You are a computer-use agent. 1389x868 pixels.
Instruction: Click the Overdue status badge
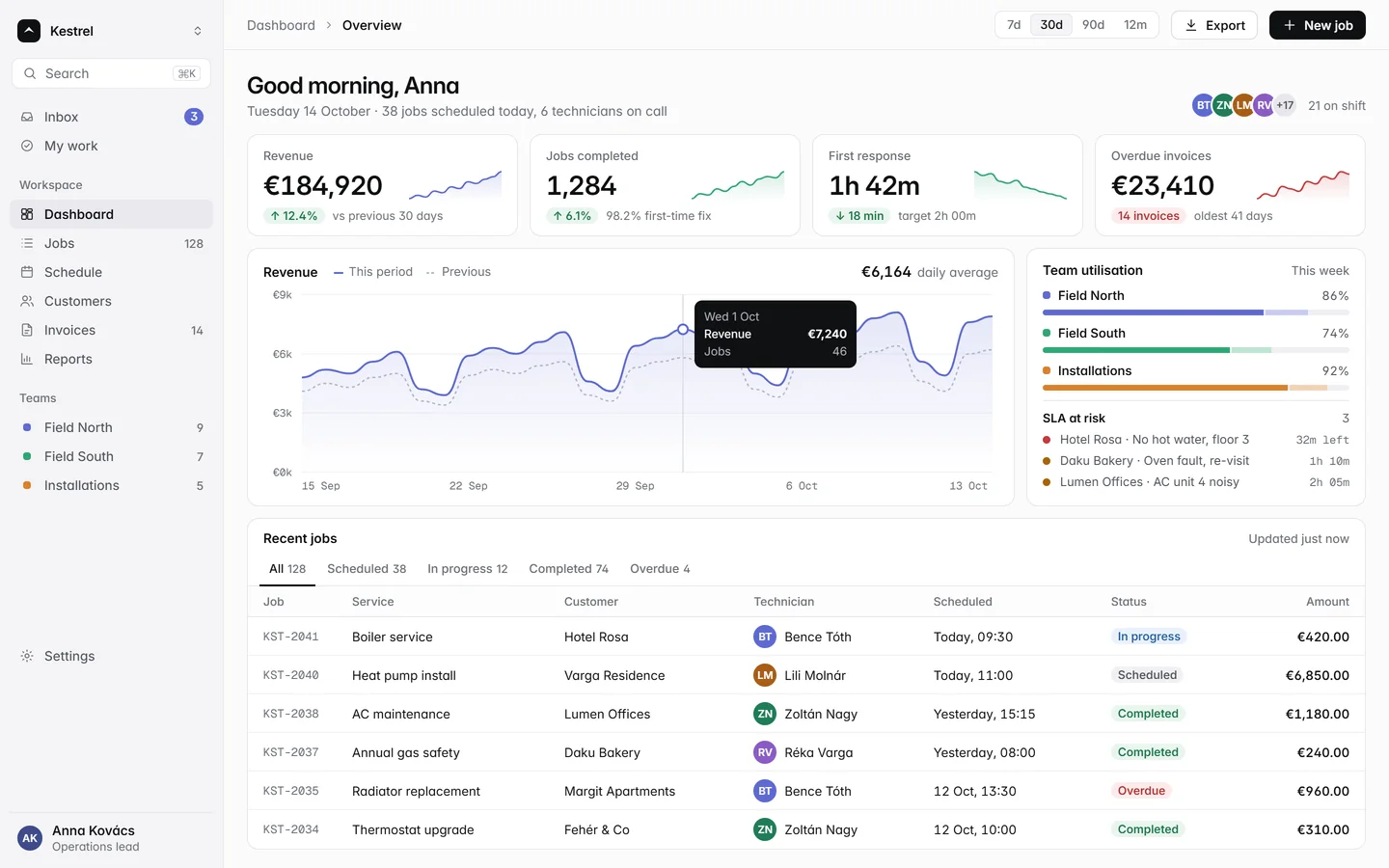1141,791
